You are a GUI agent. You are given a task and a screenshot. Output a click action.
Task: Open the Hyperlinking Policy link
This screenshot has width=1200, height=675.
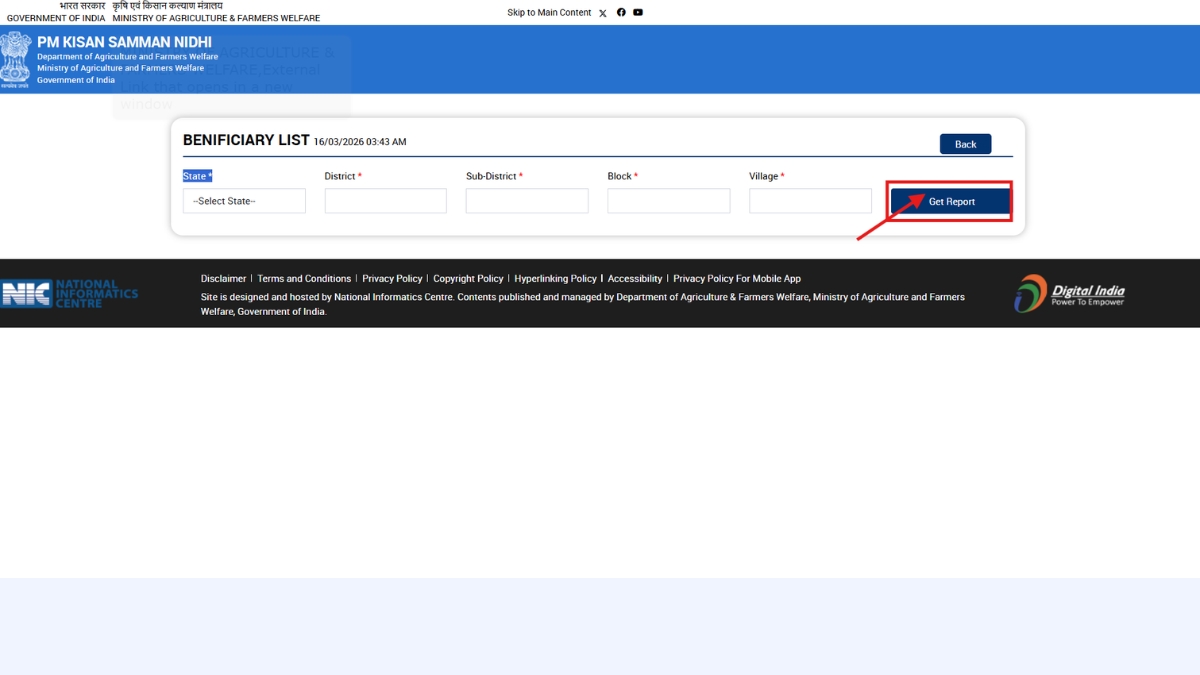click(x=555, y=279)
